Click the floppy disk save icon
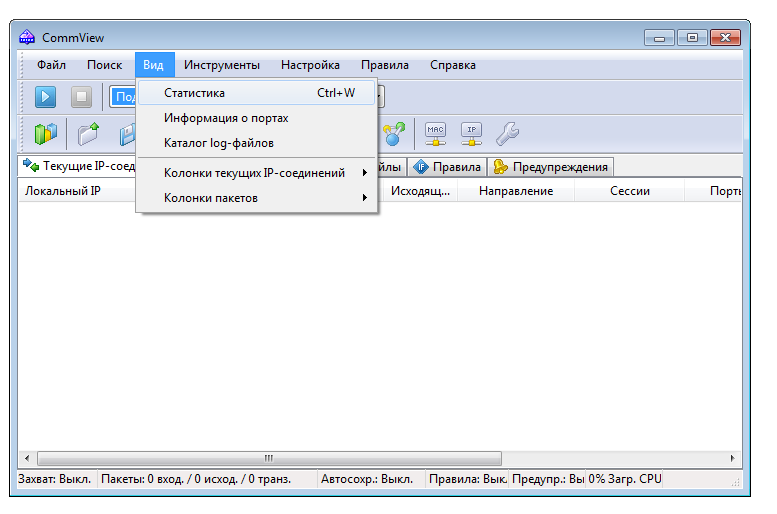The width and height of the screenshot is (777, 514). (127, 135)
